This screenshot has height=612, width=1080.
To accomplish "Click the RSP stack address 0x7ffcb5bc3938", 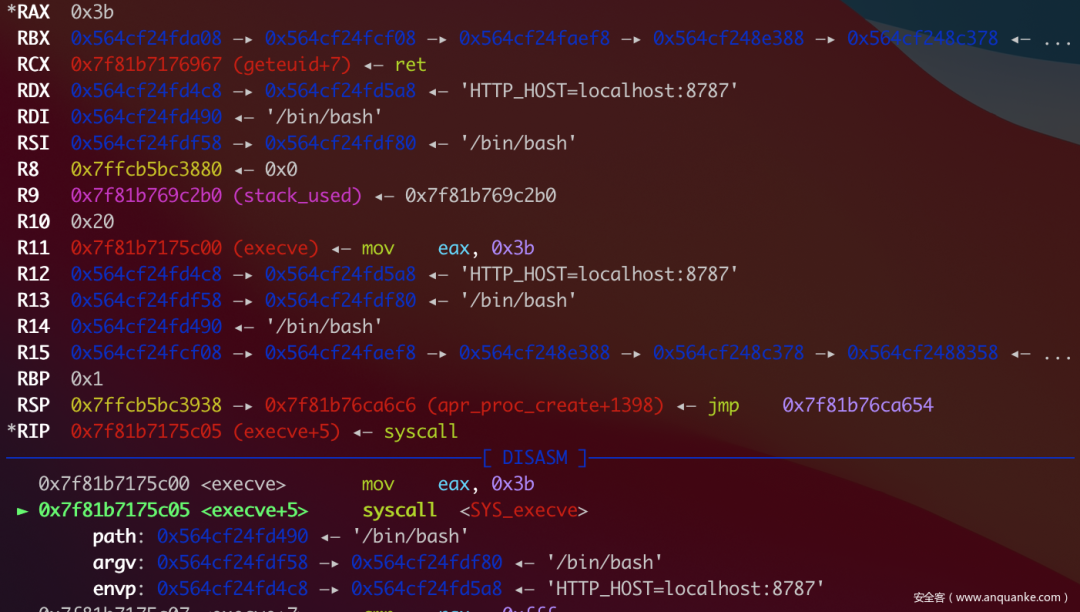I will pos(146,405).
